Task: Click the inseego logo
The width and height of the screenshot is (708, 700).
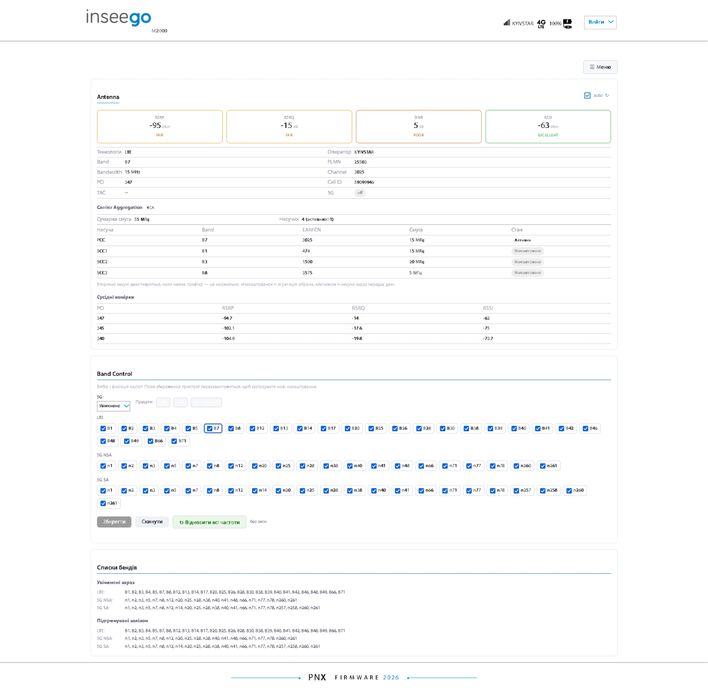Action: [118, 18]
